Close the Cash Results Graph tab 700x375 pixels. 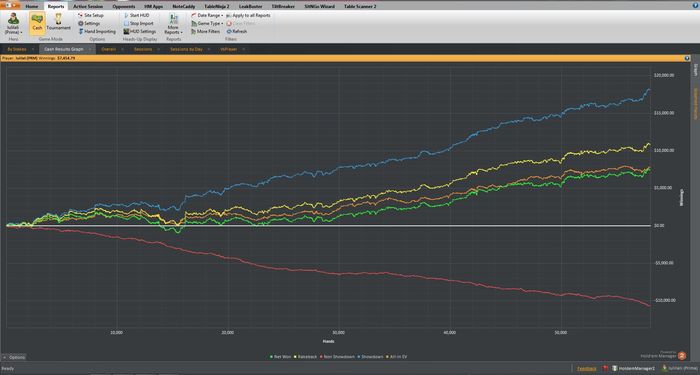91,49
